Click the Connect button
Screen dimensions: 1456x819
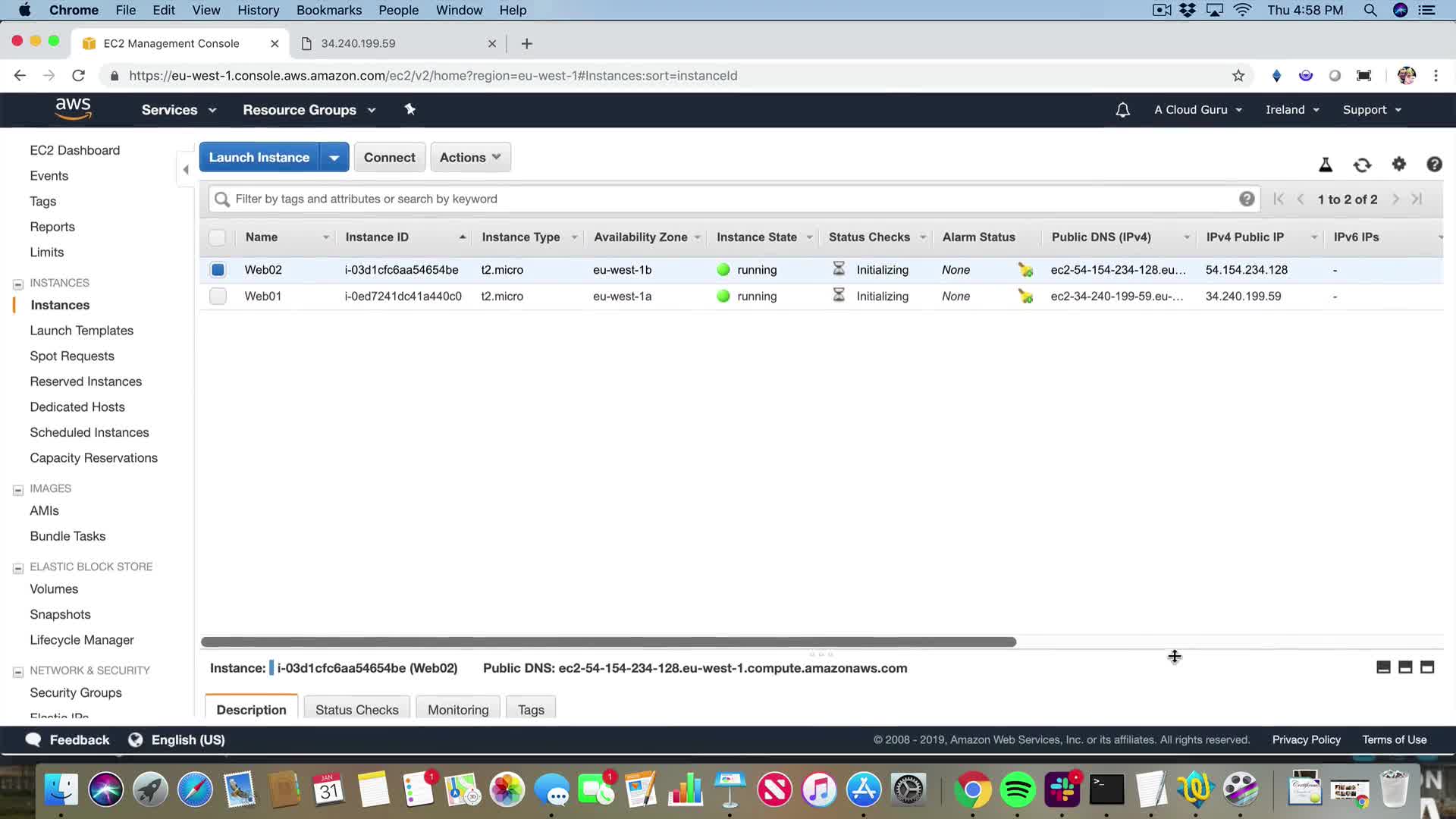point(389,158)
